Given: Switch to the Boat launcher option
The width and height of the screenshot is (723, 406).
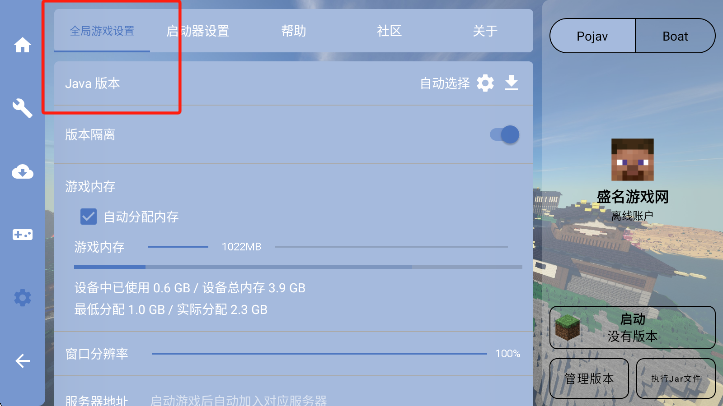Looking at the screenshot, I should (x=675, y=36).
